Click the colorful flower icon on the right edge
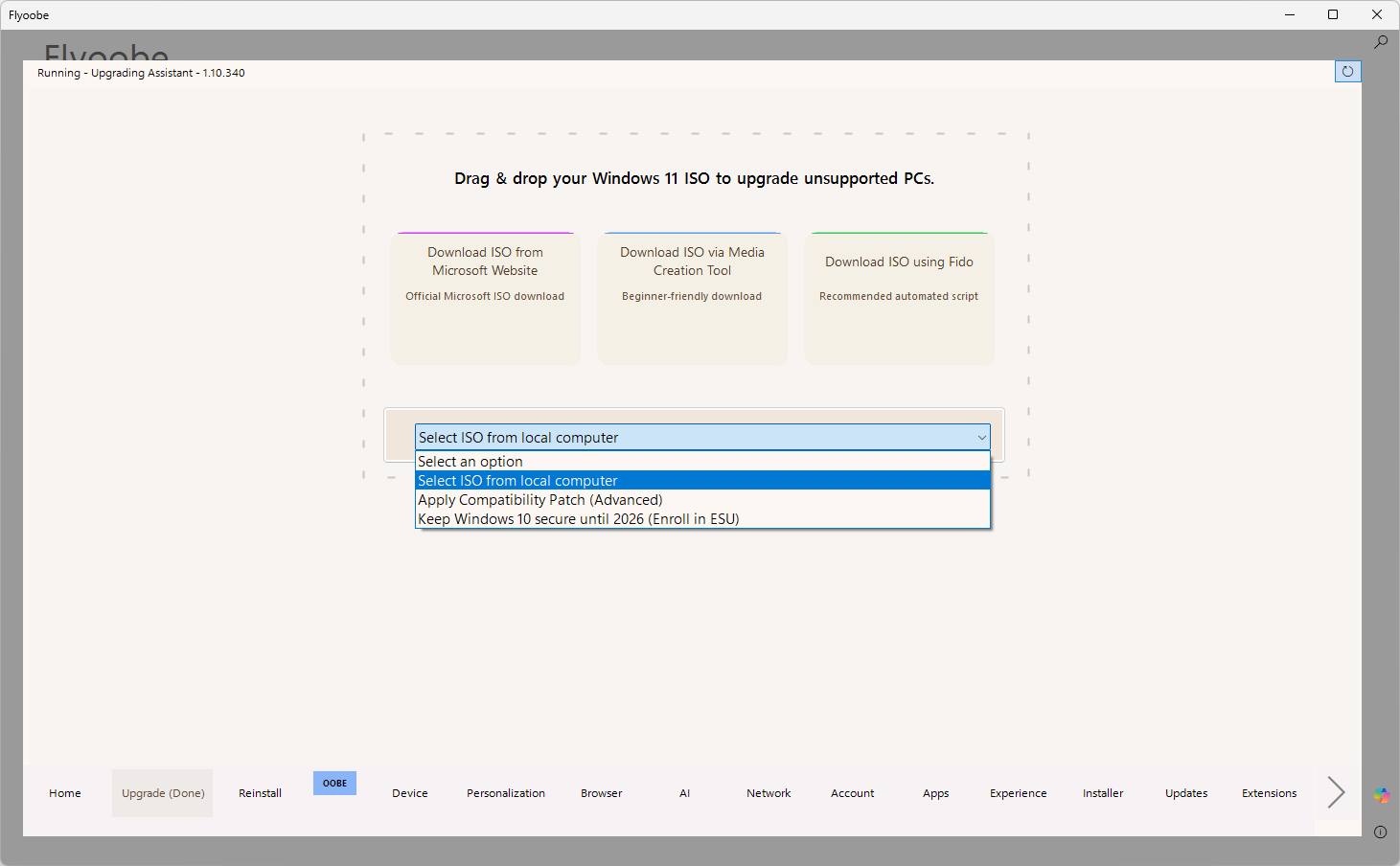The image size is (1400, 866). point(1381,795)
